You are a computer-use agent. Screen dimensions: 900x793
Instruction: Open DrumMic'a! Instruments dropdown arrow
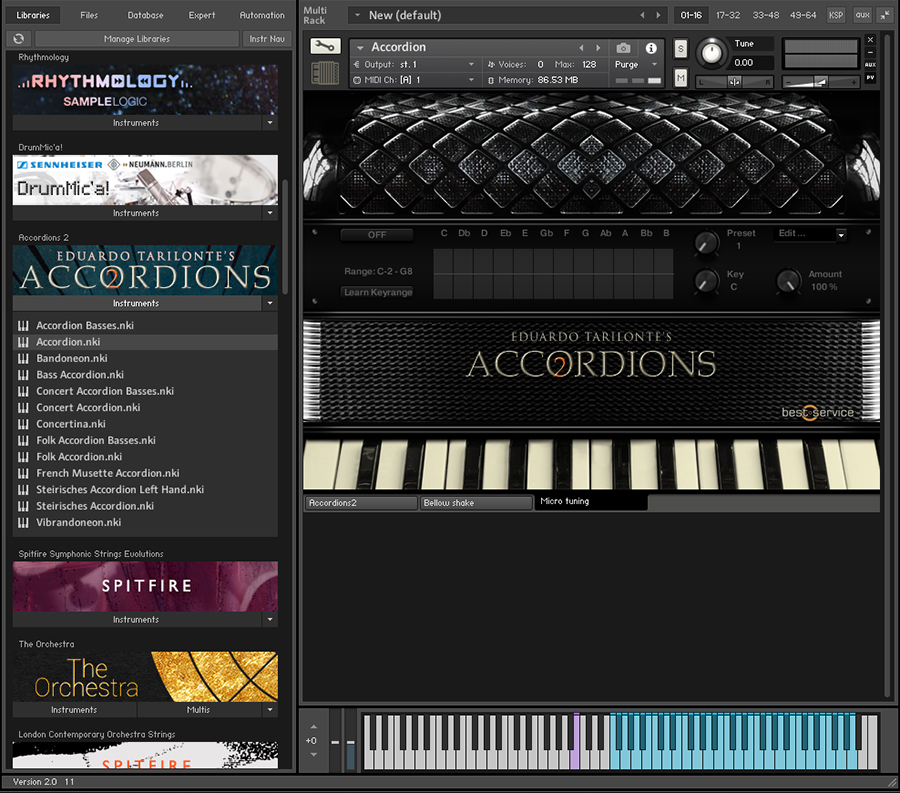(270, 213)
